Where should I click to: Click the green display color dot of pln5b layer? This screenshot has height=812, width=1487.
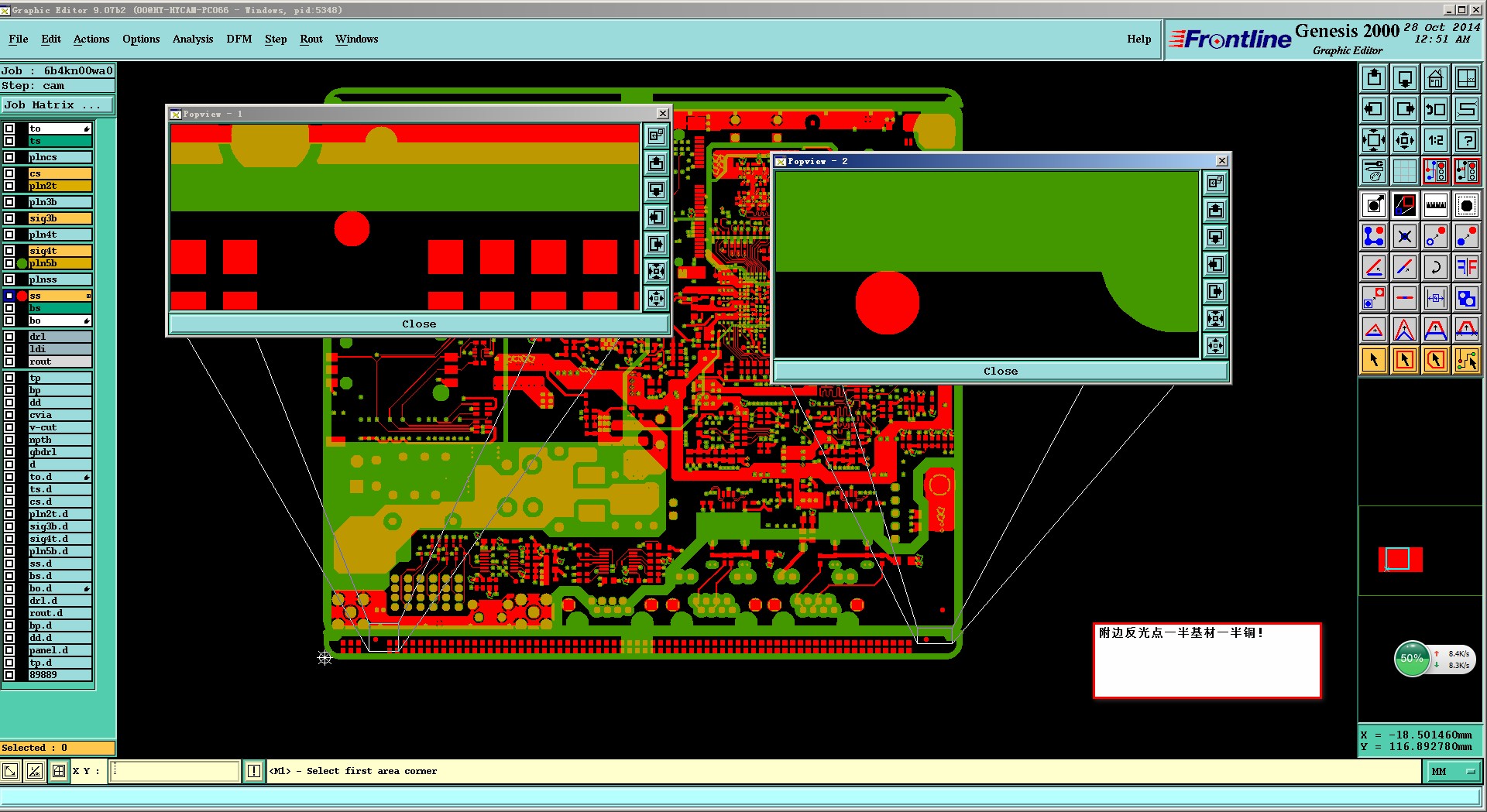point(22,263)
